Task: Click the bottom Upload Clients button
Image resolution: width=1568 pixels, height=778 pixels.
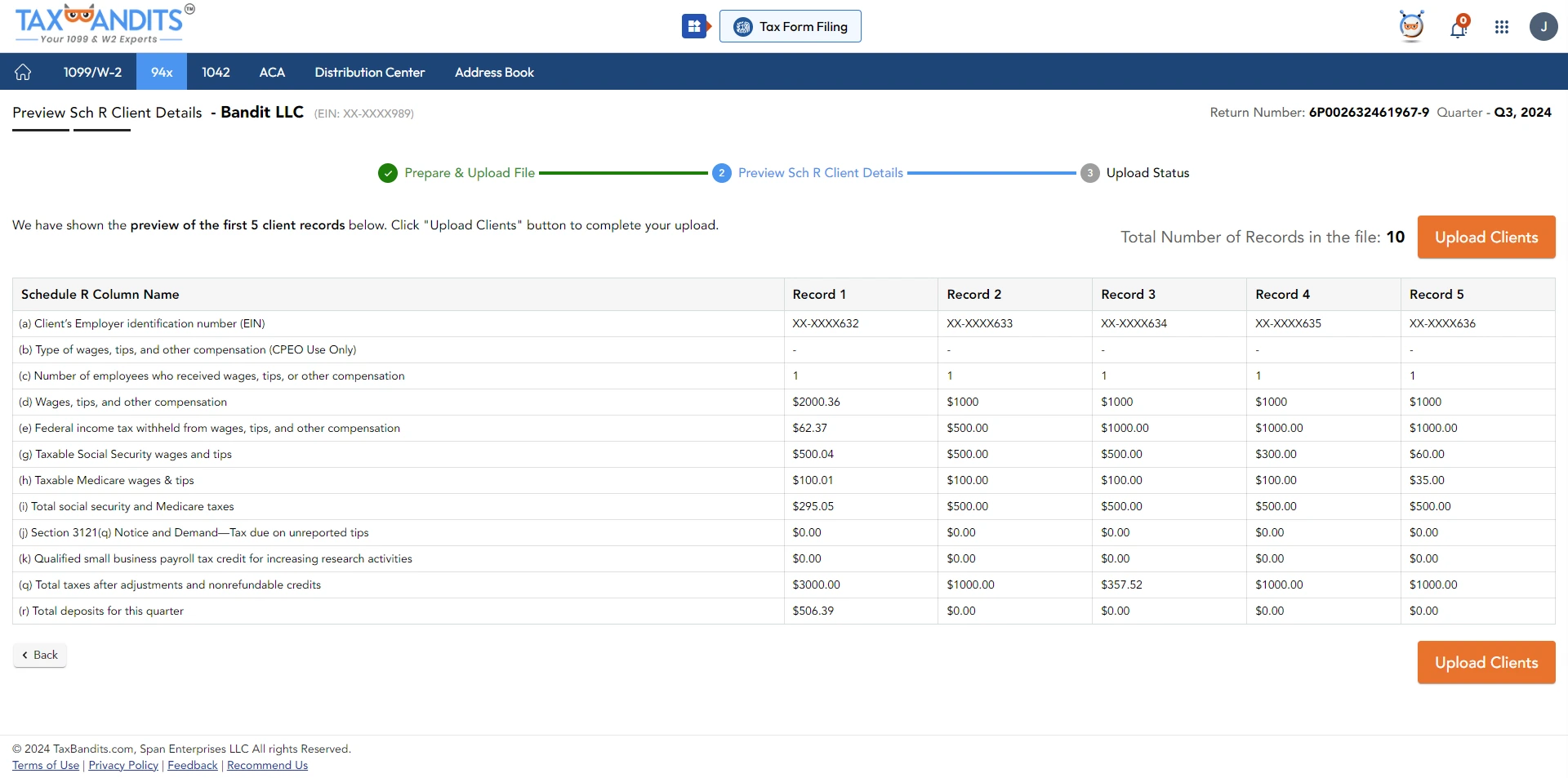Action: pyautogui.click(x=1486, y=662)
